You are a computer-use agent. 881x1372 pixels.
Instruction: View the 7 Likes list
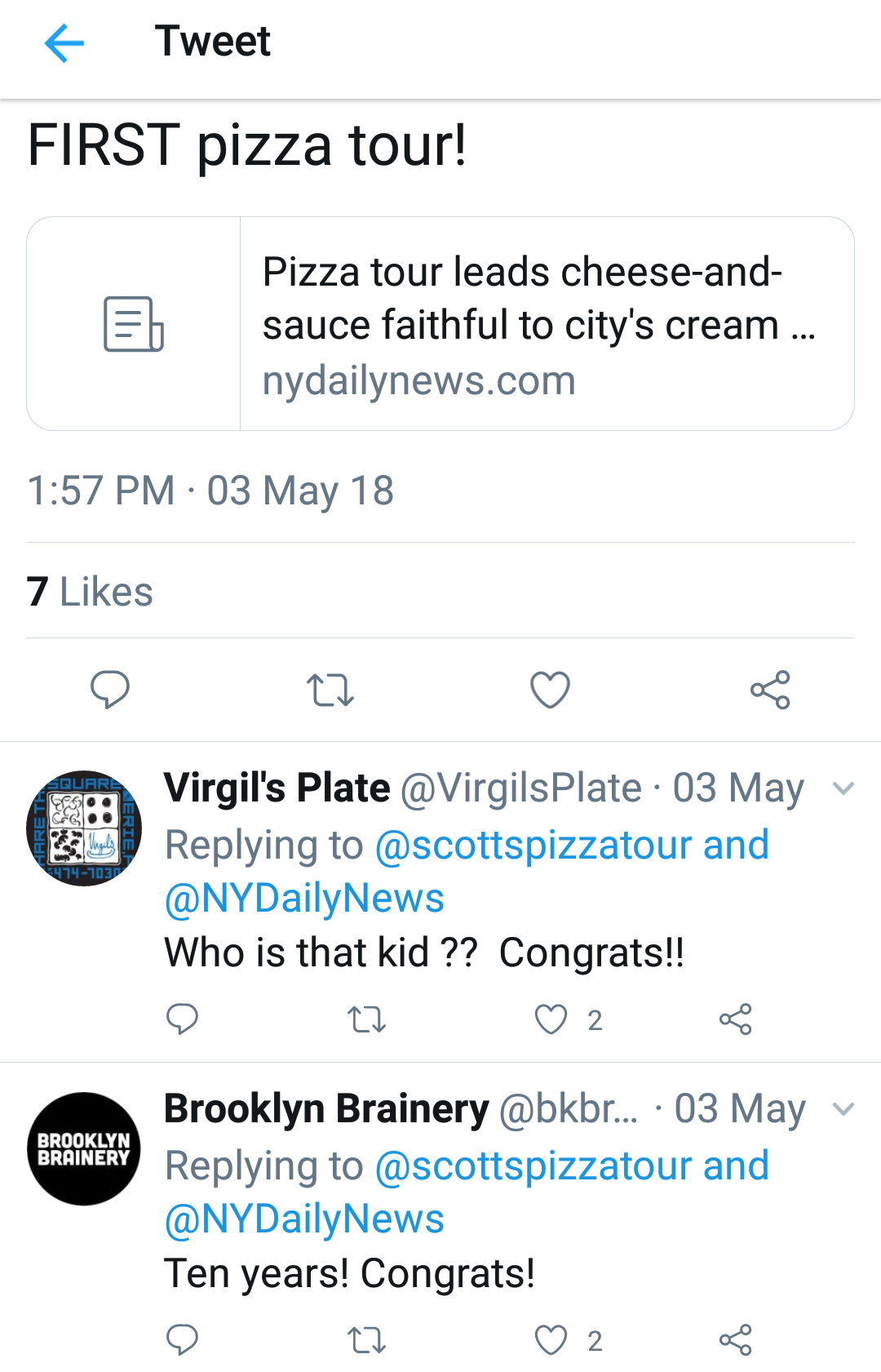tap(90, 592)
